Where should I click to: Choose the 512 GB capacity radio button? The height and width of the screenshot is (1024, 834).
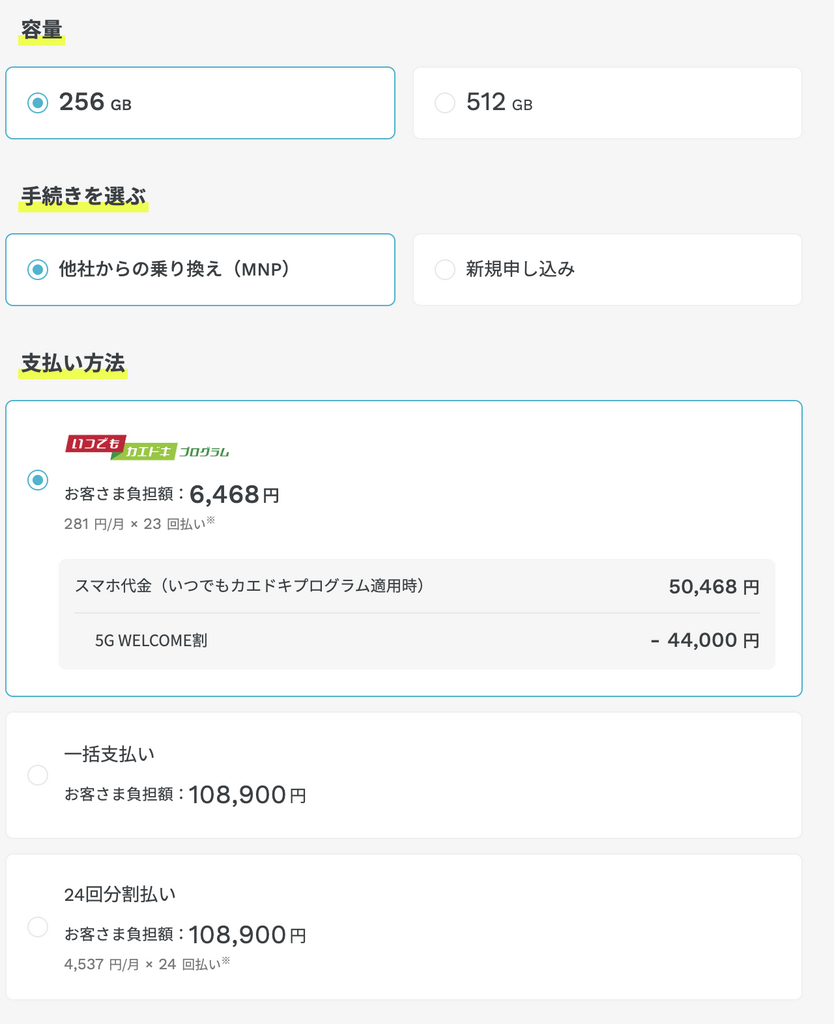tap(445, 103)
